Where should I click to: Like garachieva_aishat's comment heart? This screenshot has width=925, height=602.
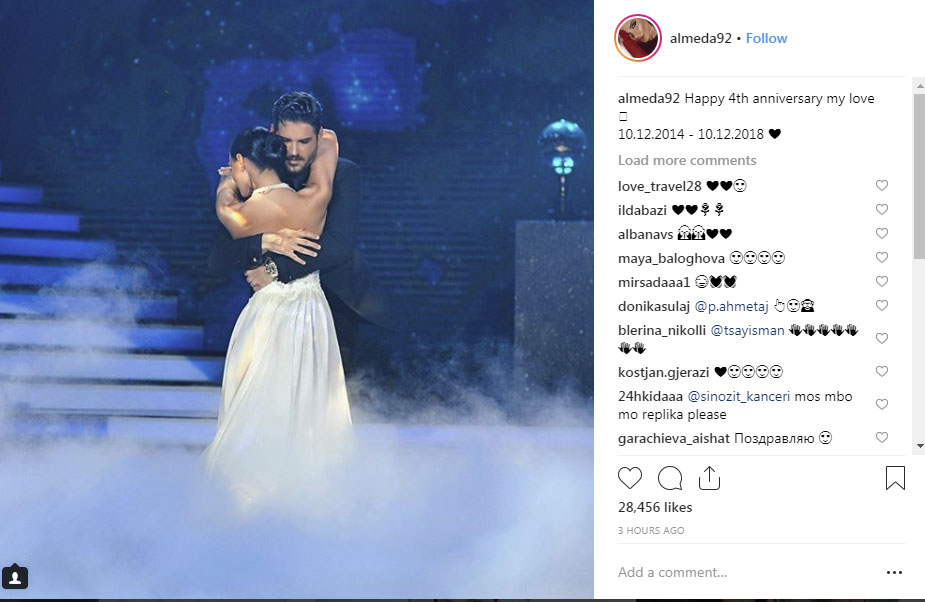(881, 437)
